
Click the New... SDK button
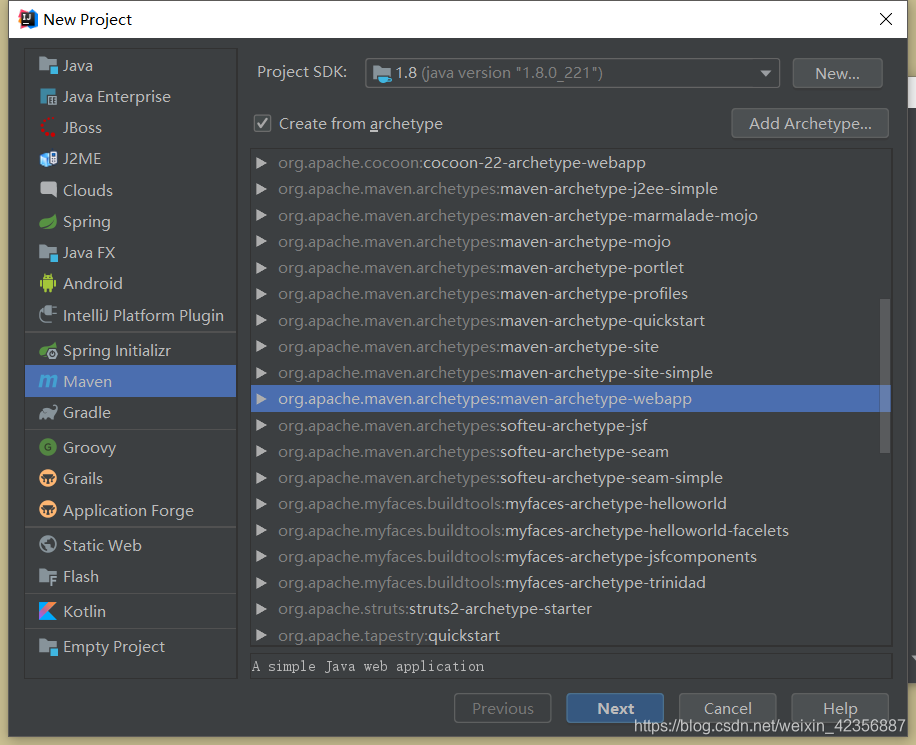[837, 74]
